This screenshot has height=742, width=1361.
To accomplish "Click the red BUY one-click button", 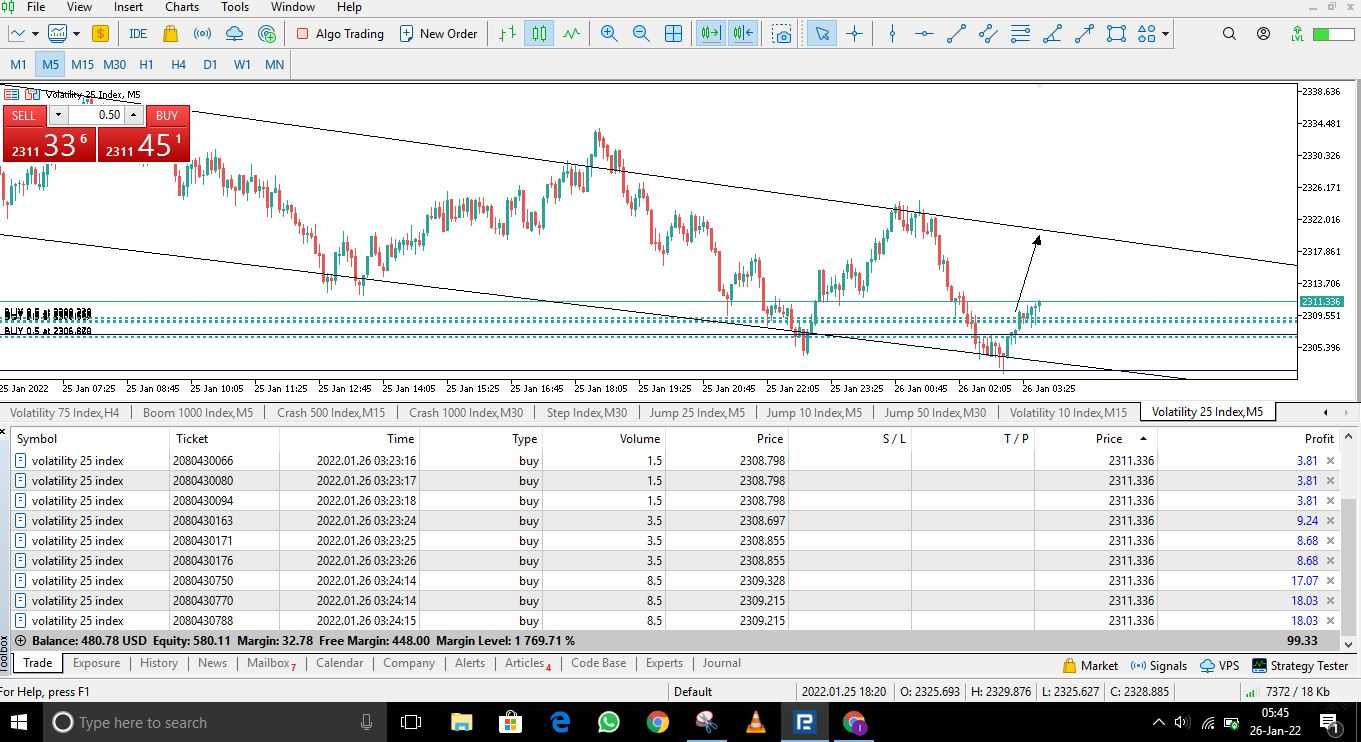I will point(166,115).
